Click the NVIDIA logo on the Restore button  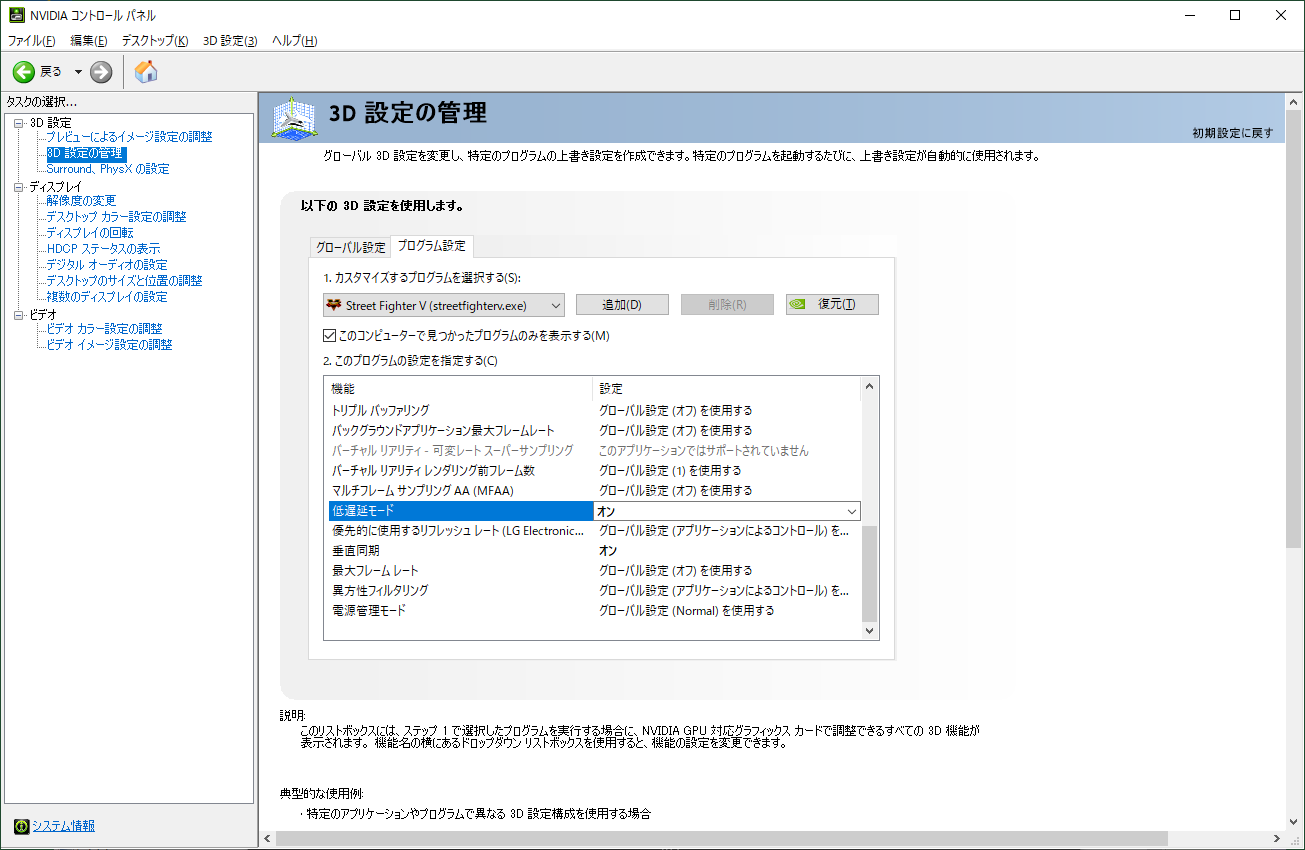coord(798,304)
